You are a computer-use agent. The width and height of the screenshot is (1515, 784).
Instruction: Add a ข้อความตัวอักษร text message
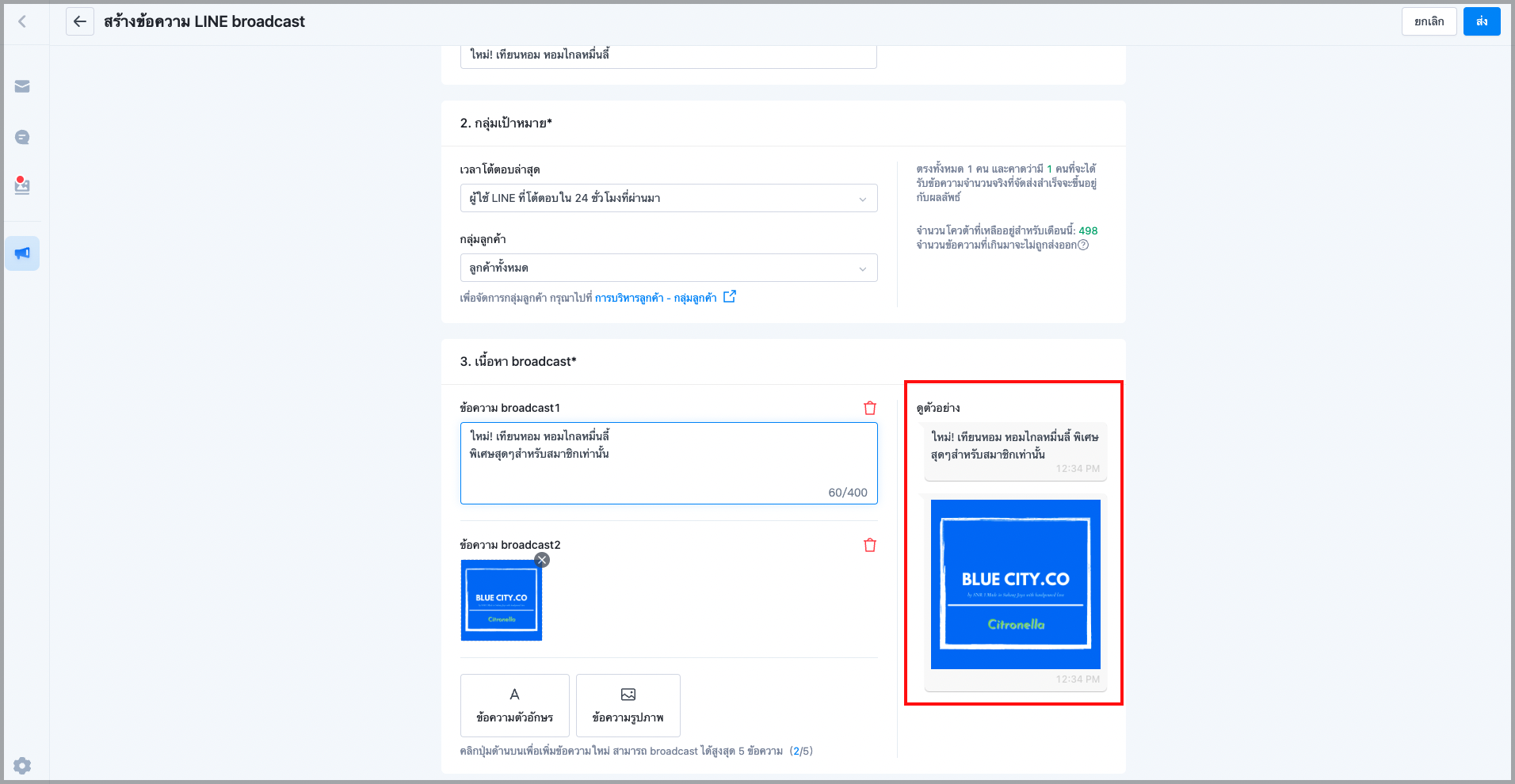515,706
